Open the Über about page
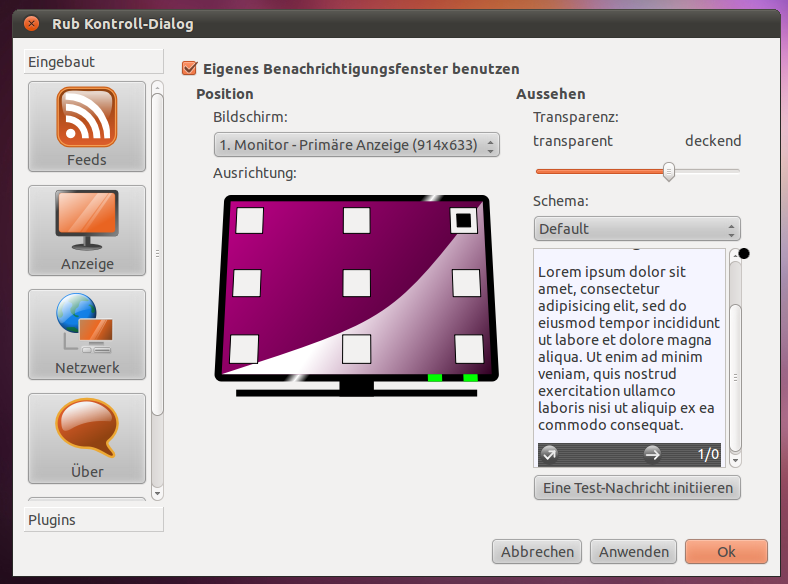Image resolution: width=788 pixels, height=584 pixels. (x=87, y=439)
